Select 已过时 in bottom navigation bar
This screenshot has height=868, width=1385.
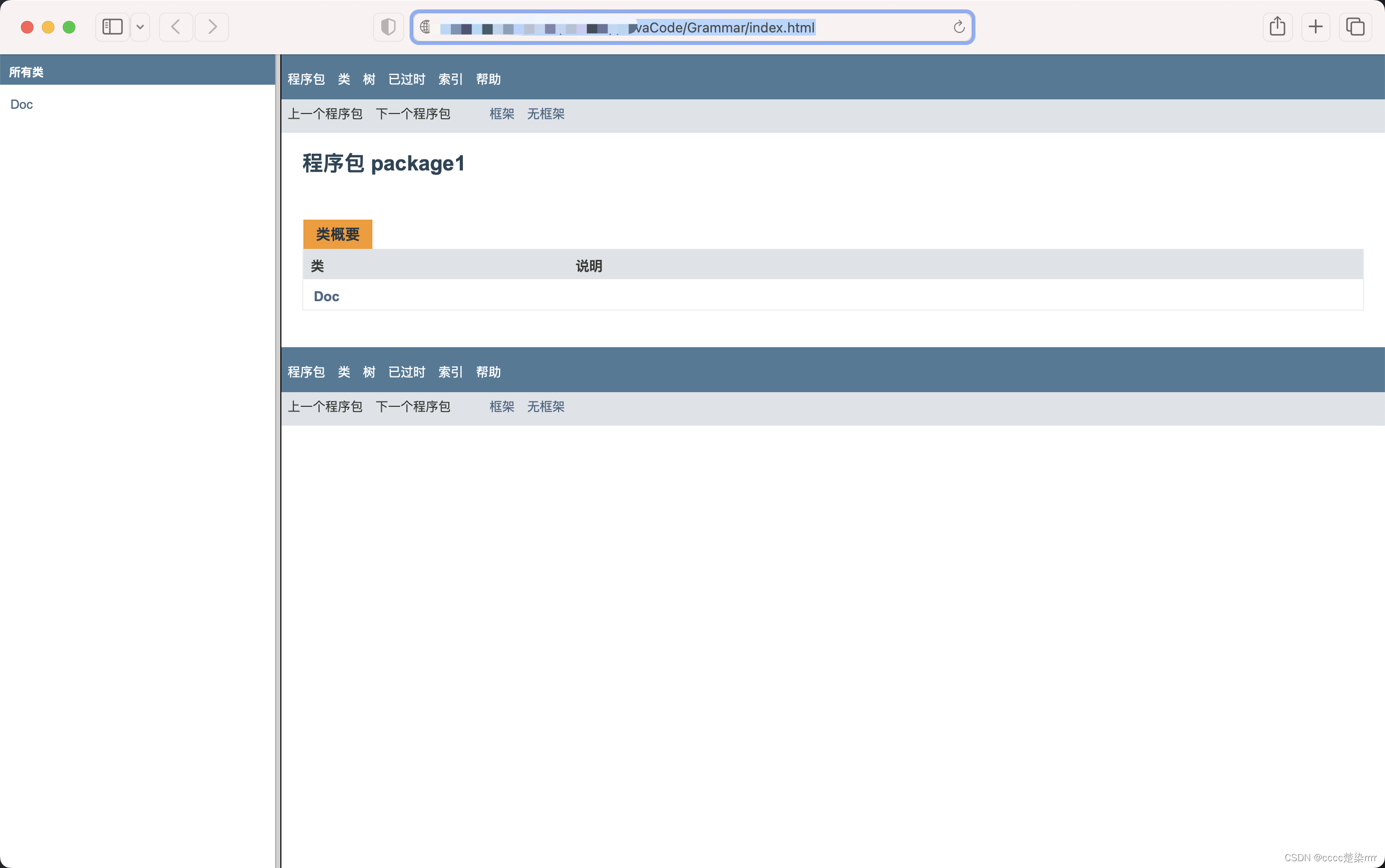[x=407, y=372]
